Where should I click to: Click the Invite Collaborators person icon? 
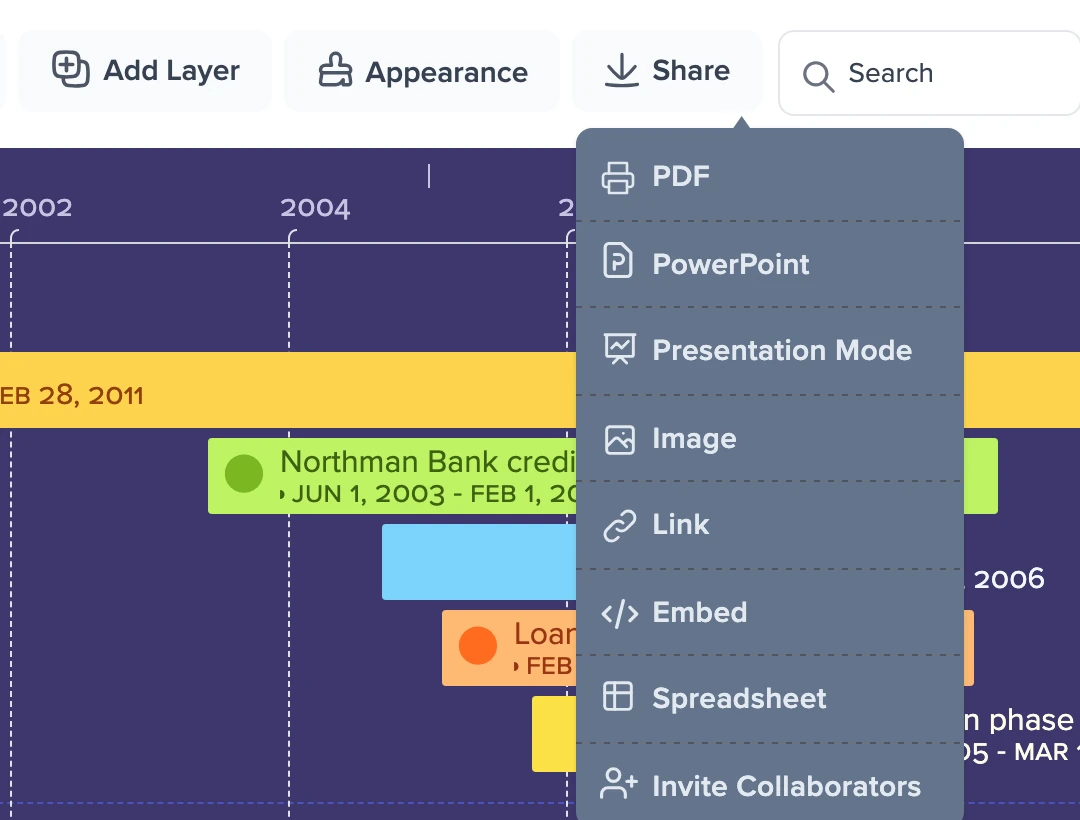click(619, 784)
